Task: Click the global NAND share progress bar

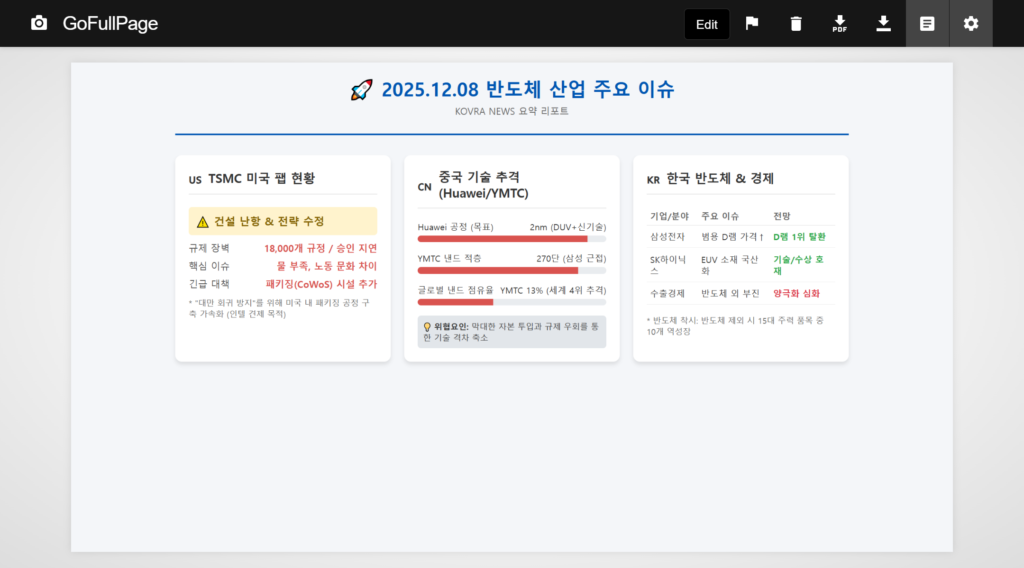Action: click(511, 302)
